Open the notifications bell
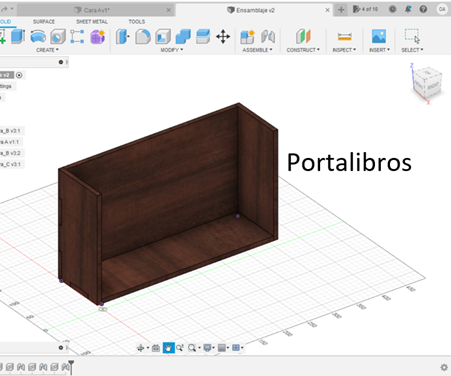 coord(408,9)
